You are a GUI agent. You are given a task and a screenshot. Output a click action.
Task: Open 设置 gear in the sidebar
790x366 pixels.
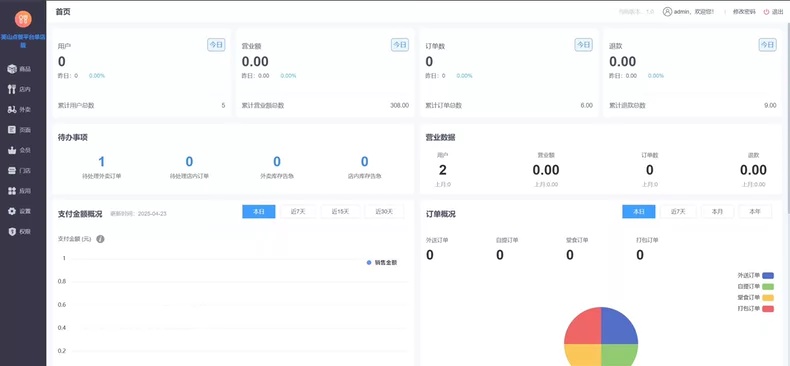click(x=20, y=211)
